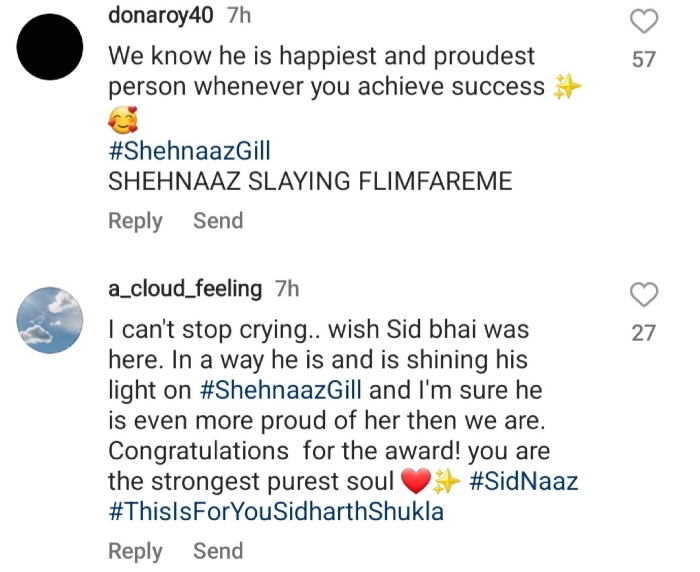700x572 pixels.
Task: Reply to a_cloud_feeling's comment
Action: (x=135, y=551)
